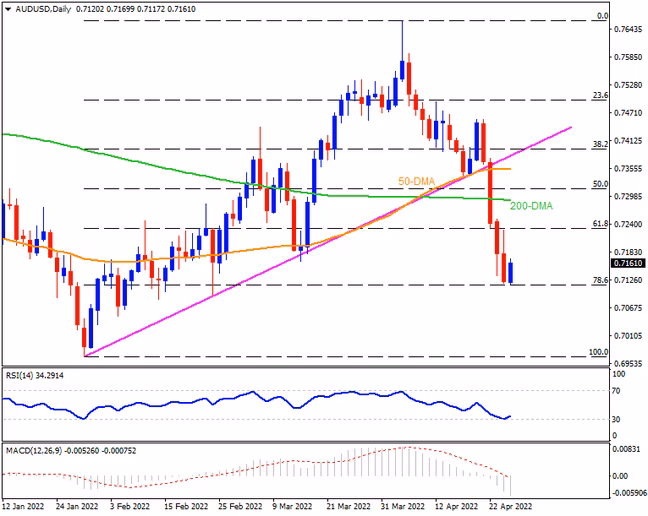
Task: Select the 200-DMA green label
Action: coord(531,206)
